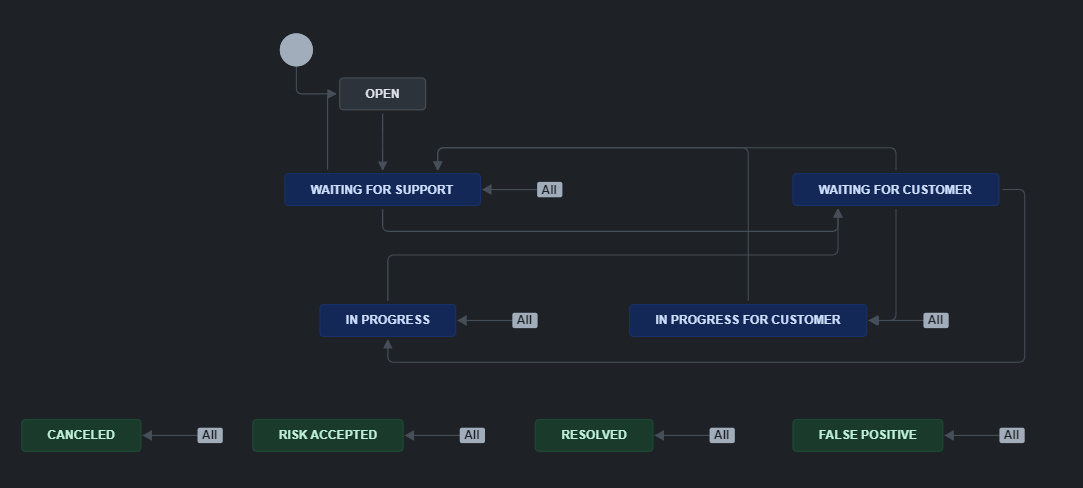The width and height of the screenshot is (1083, 488).
Task: Select the RISK ACCEPTED status node
Action: [328, 435]
